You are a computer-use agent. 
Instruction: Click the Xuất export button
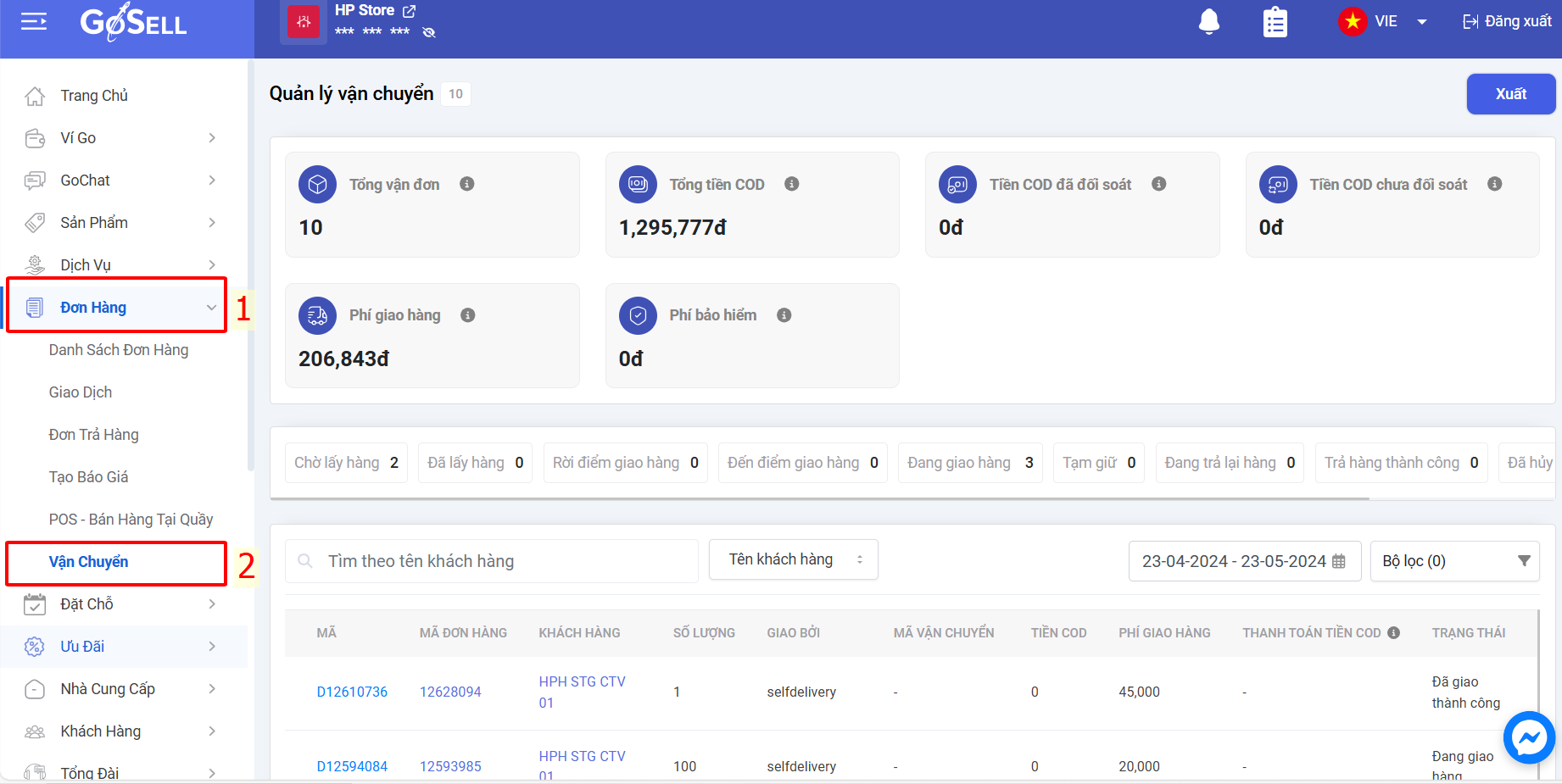pos(1511,94)
